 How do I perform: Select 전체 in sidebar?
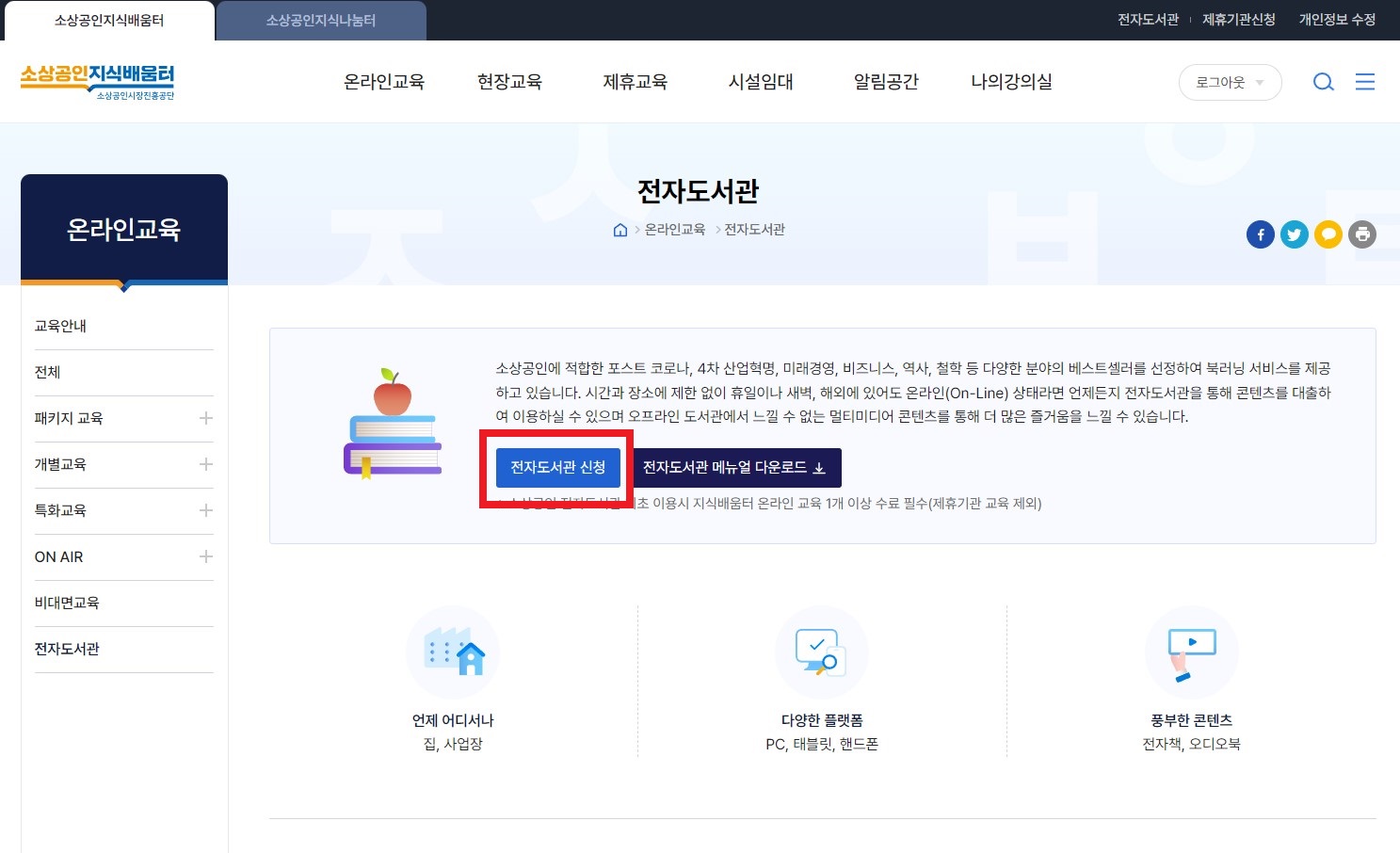coord(47,372)
